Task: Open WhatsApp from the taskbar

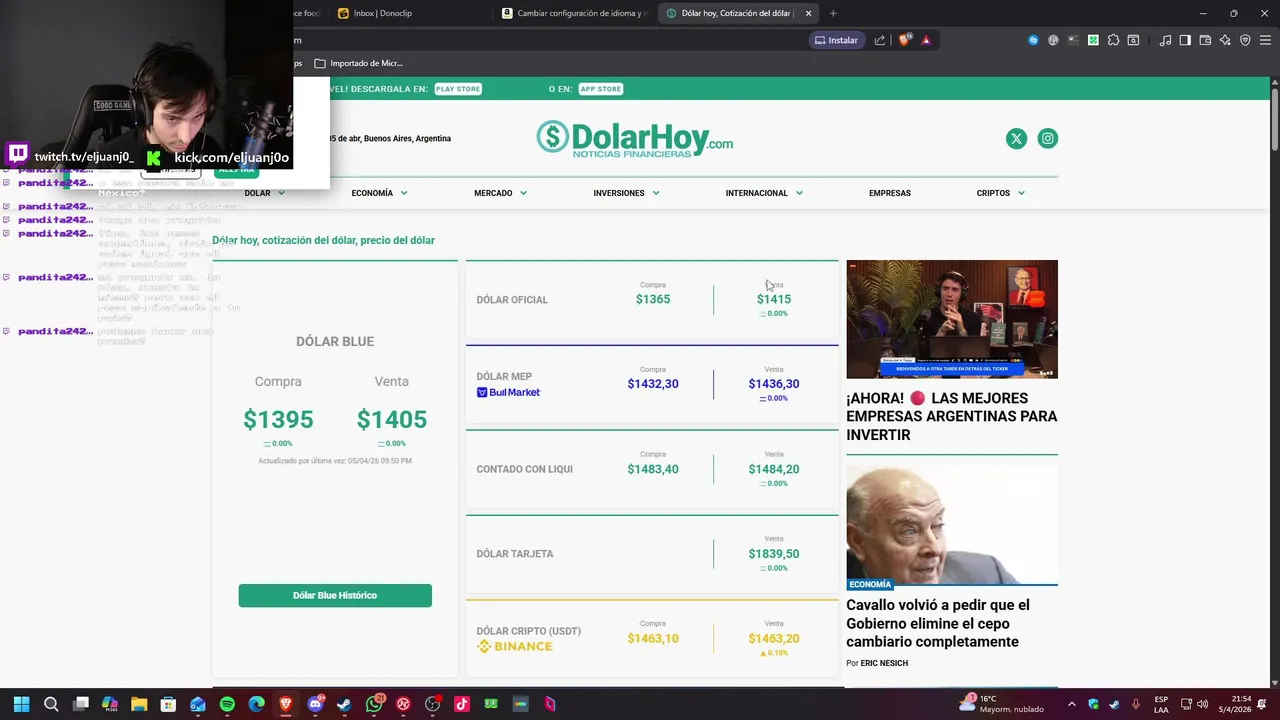Action: [374, 704]
